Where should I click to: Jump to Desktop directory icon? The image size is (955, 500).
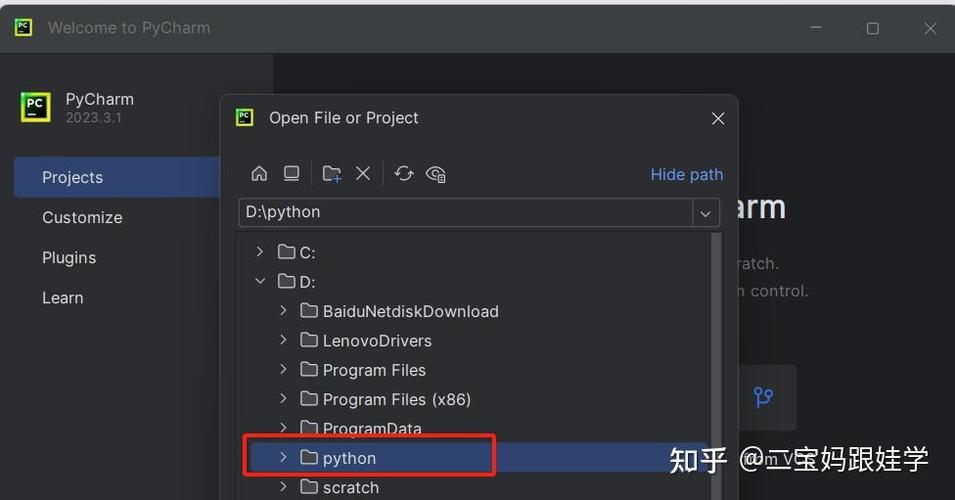coord(292,174)
